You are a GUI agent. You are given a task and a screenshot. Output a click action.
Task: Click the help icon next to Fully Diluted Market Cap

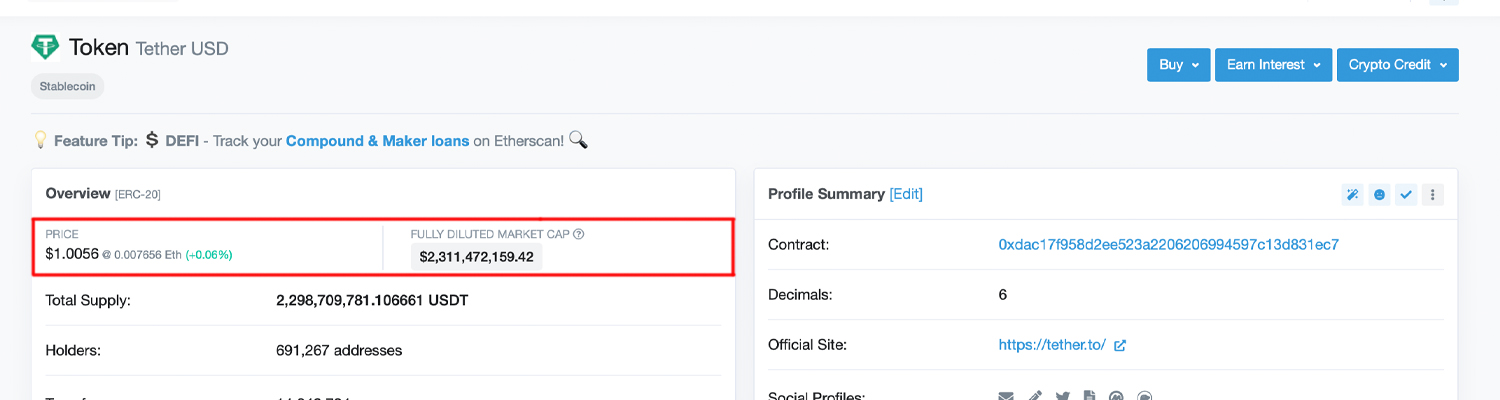[579, 234]
